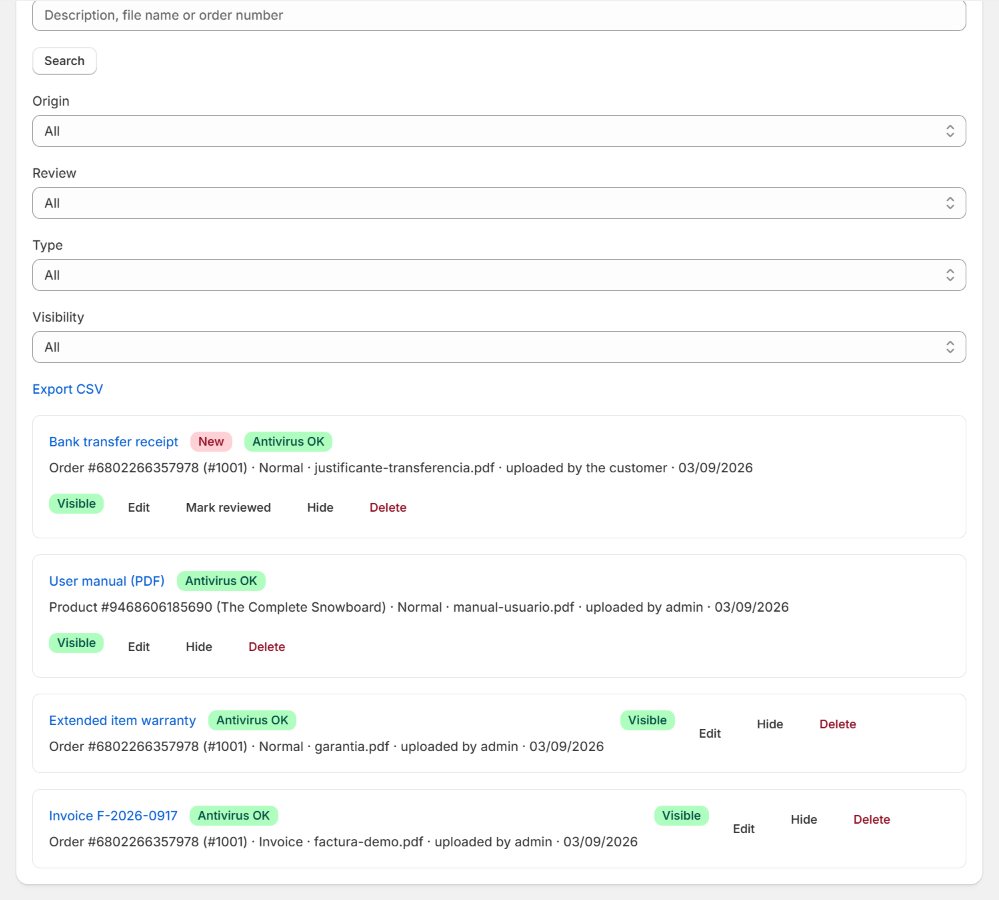Hide the Invoice F-2026-0917 document
Image resolution: width=999 pixels, height=900 pixels.
[804, 820]
